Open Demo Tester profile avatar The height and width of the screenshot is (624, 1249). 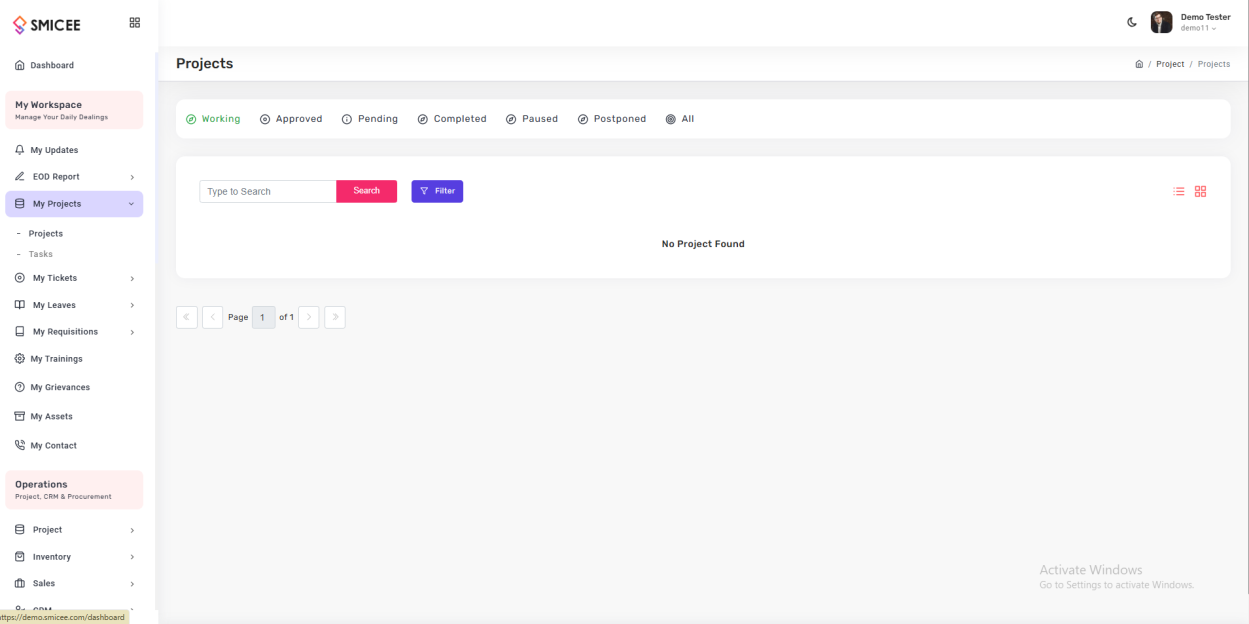tap(1161, 22)
